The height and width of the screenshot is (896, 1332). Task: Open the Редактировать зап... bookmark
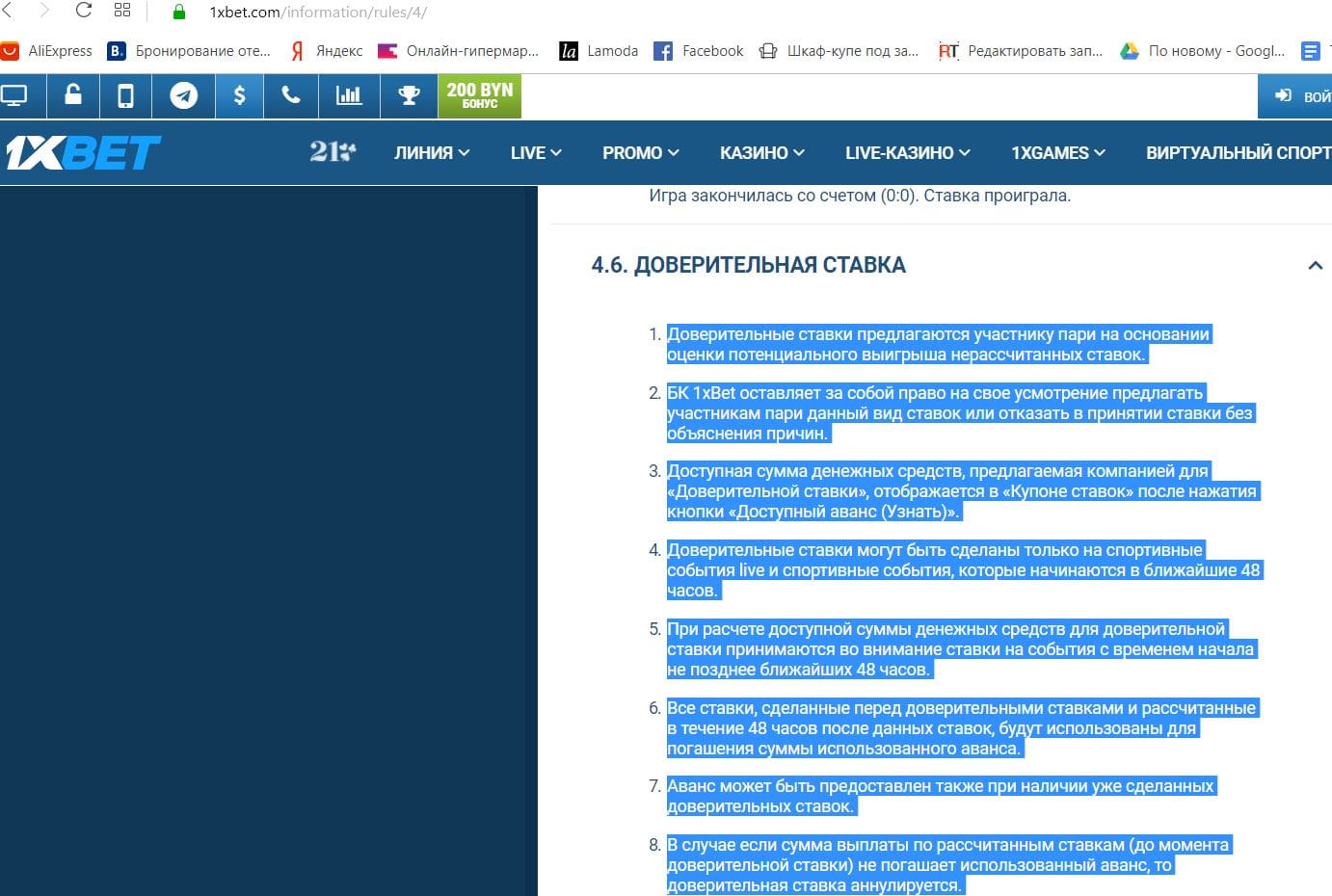click(1021, 51)
